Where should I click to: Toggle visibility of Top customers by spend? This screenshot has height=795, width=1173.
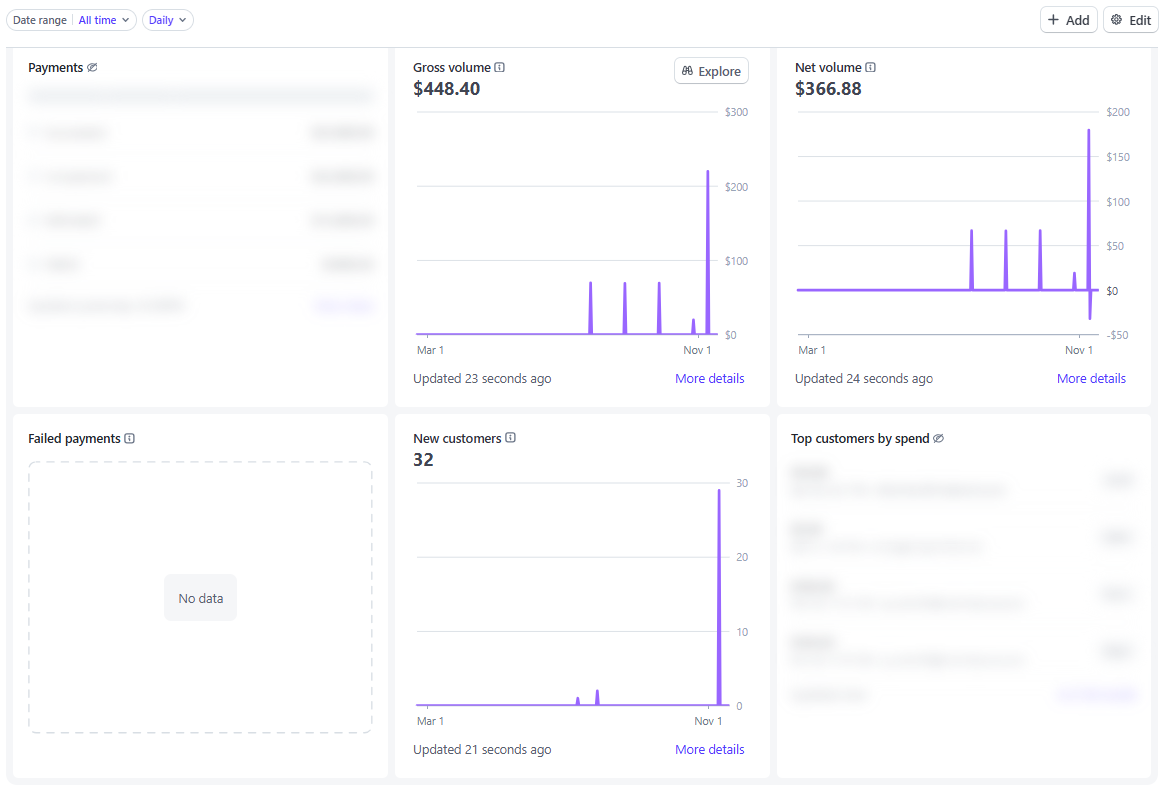point(937,438)
